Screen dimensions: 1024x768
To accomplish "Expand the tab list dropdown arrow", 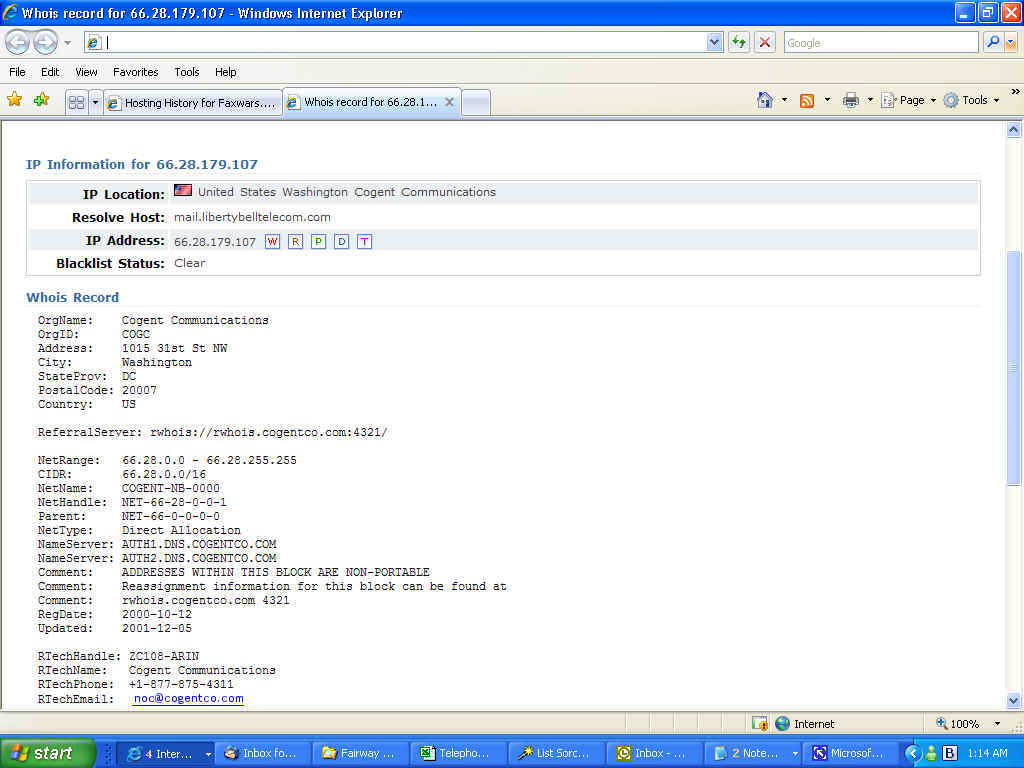I will (95, 103).
